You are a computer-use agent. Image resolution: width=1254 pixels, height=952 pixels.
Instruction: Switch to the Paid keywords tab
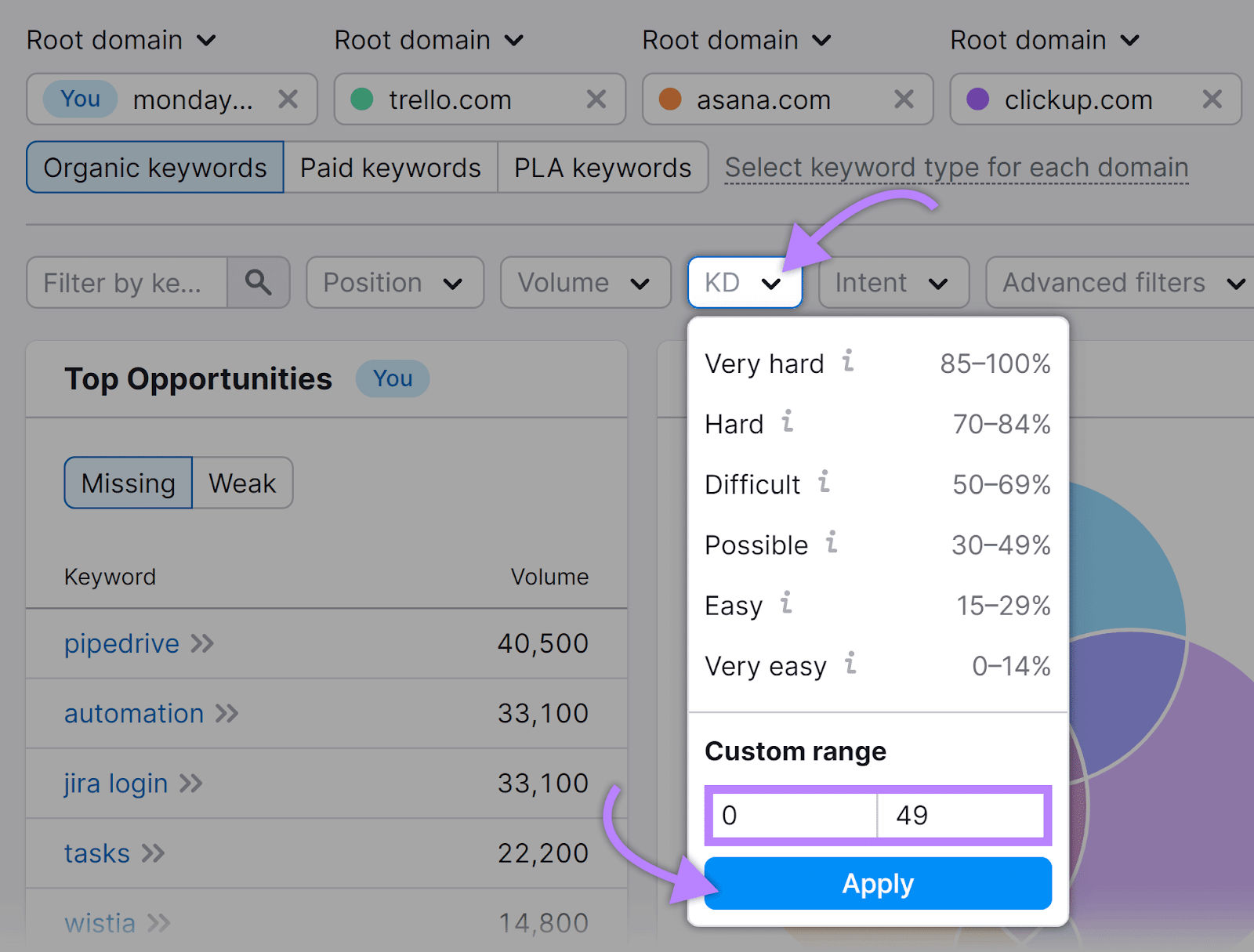coord(390,167)
